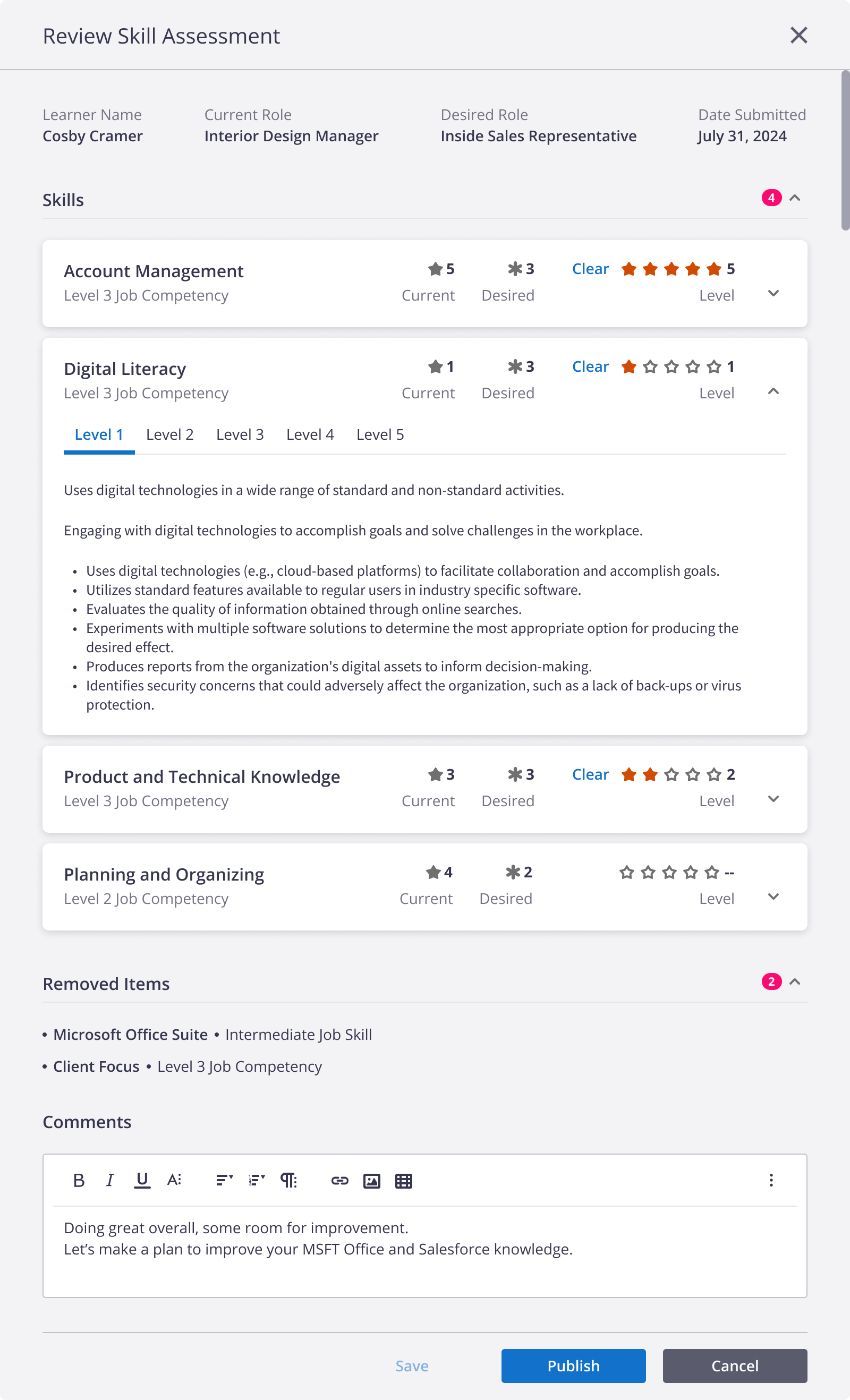Rate Digital Literacy three stars
This screenshot has width=850, height=1400.
671,366
